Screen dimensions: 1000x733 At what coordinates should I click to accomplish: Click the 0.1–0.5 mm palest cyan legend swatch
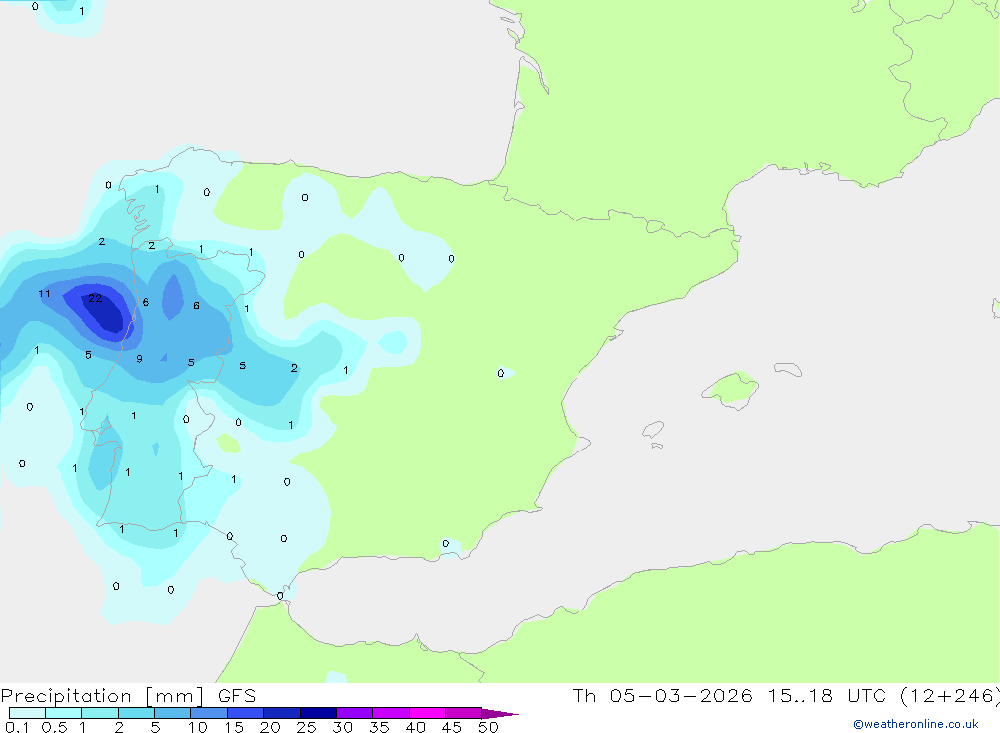click(x=27, y=713)
